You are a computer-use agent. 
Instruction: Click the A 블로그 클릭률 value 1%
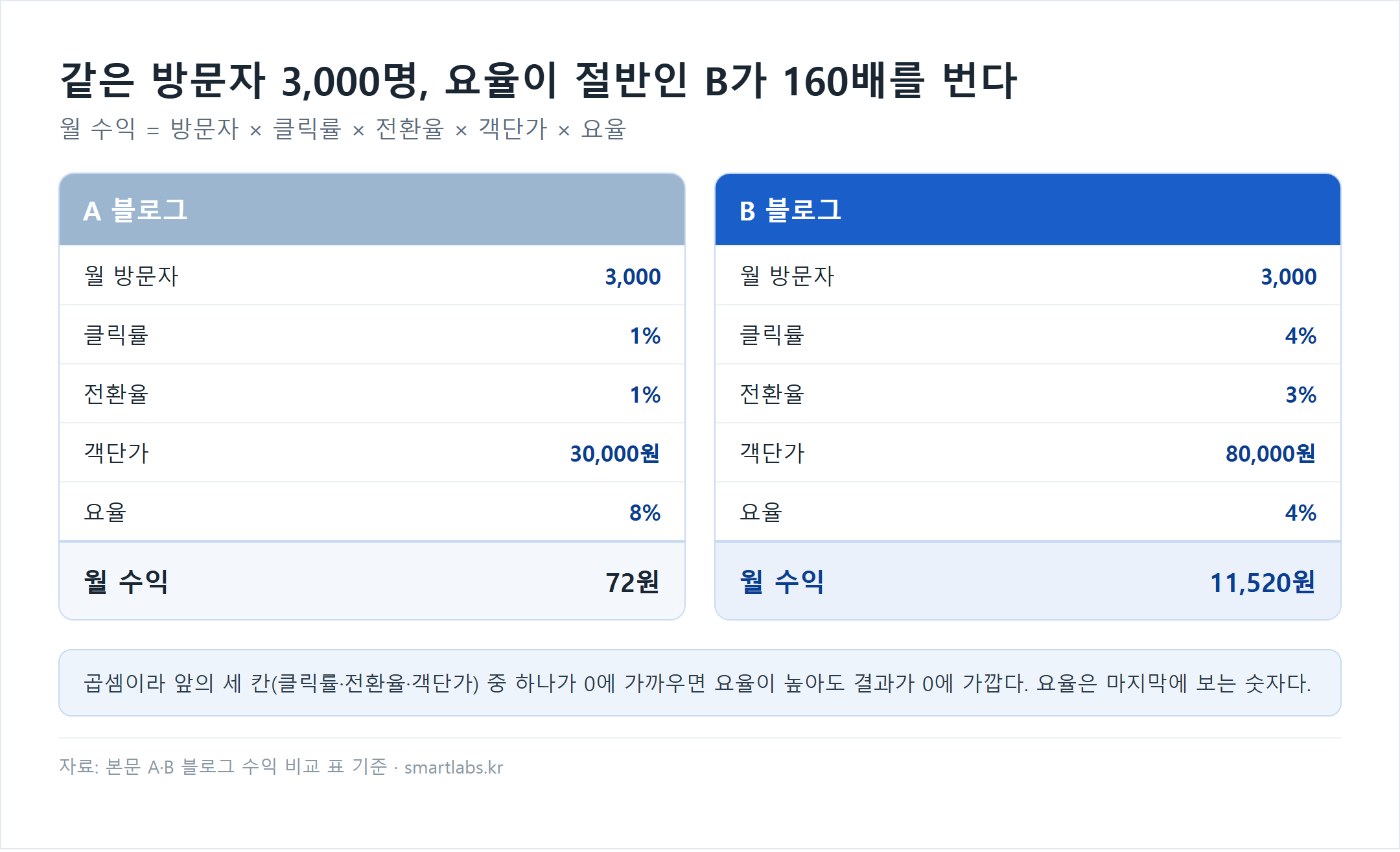coord(645,336)
